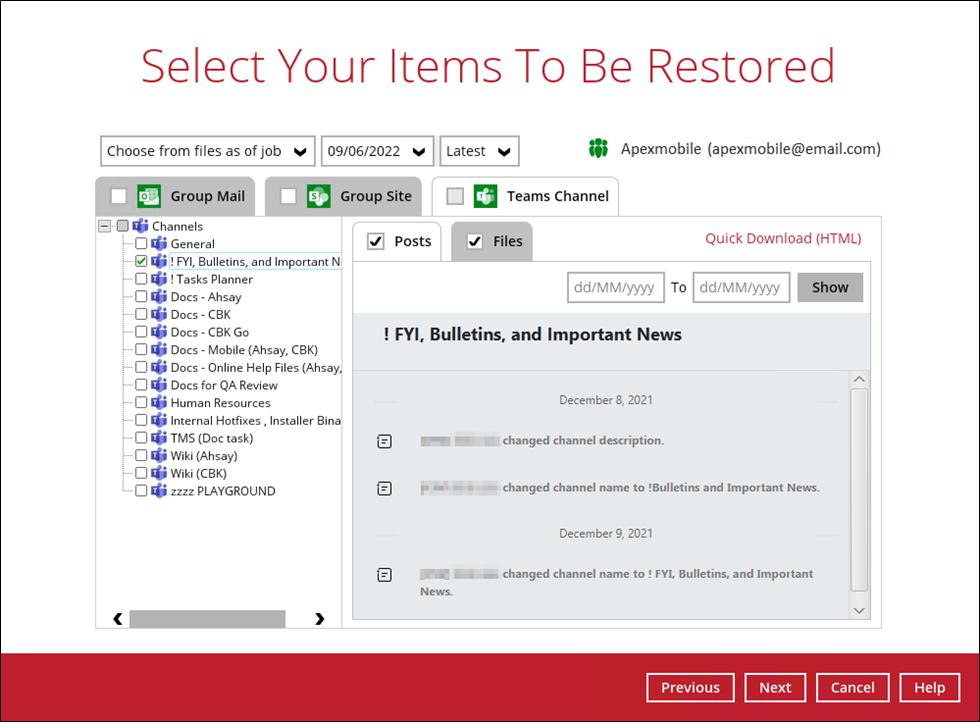Open the 09/06/2022 date dropdown
980x722 pixels.
(377, 151)
